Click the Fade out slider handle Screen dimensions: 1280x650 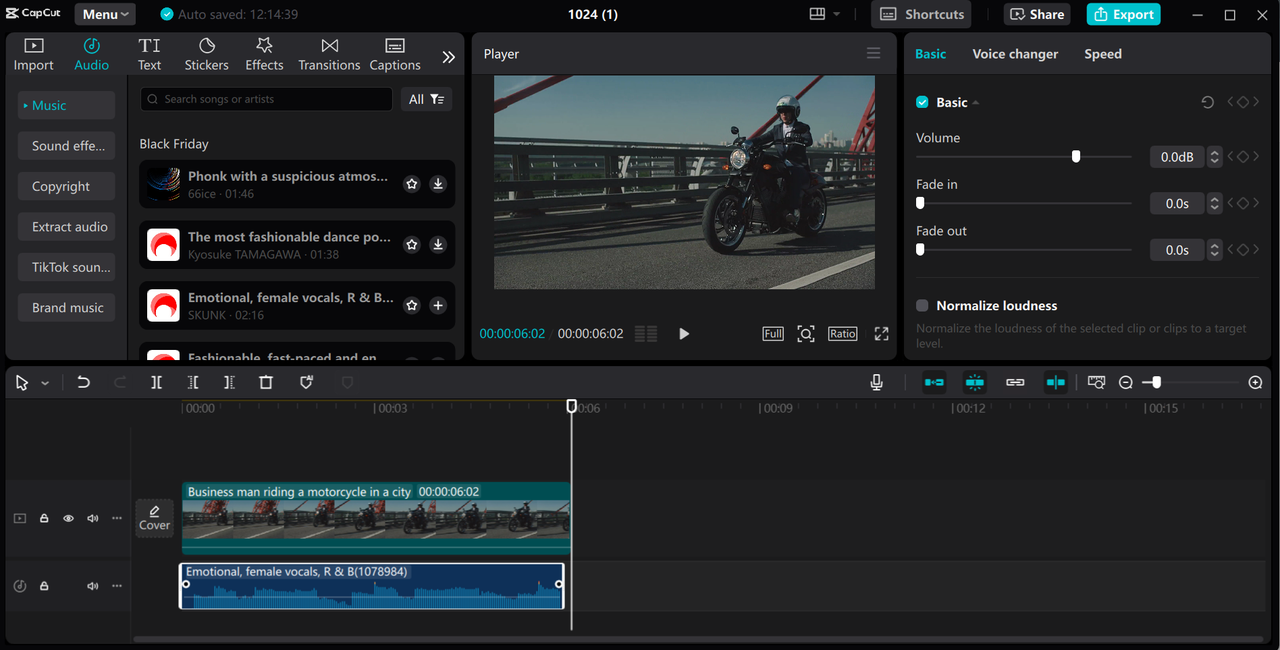point(920,249)
